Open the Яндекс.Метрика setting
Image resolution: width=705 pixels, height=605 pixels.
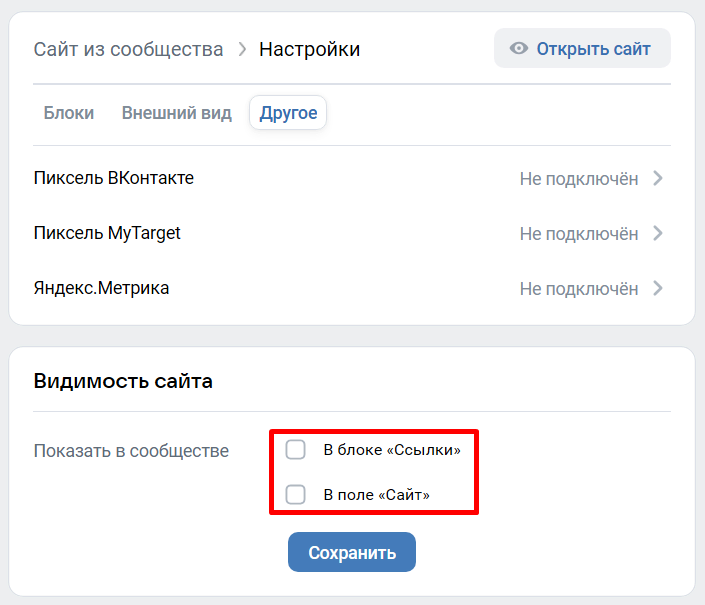(352, 288)
